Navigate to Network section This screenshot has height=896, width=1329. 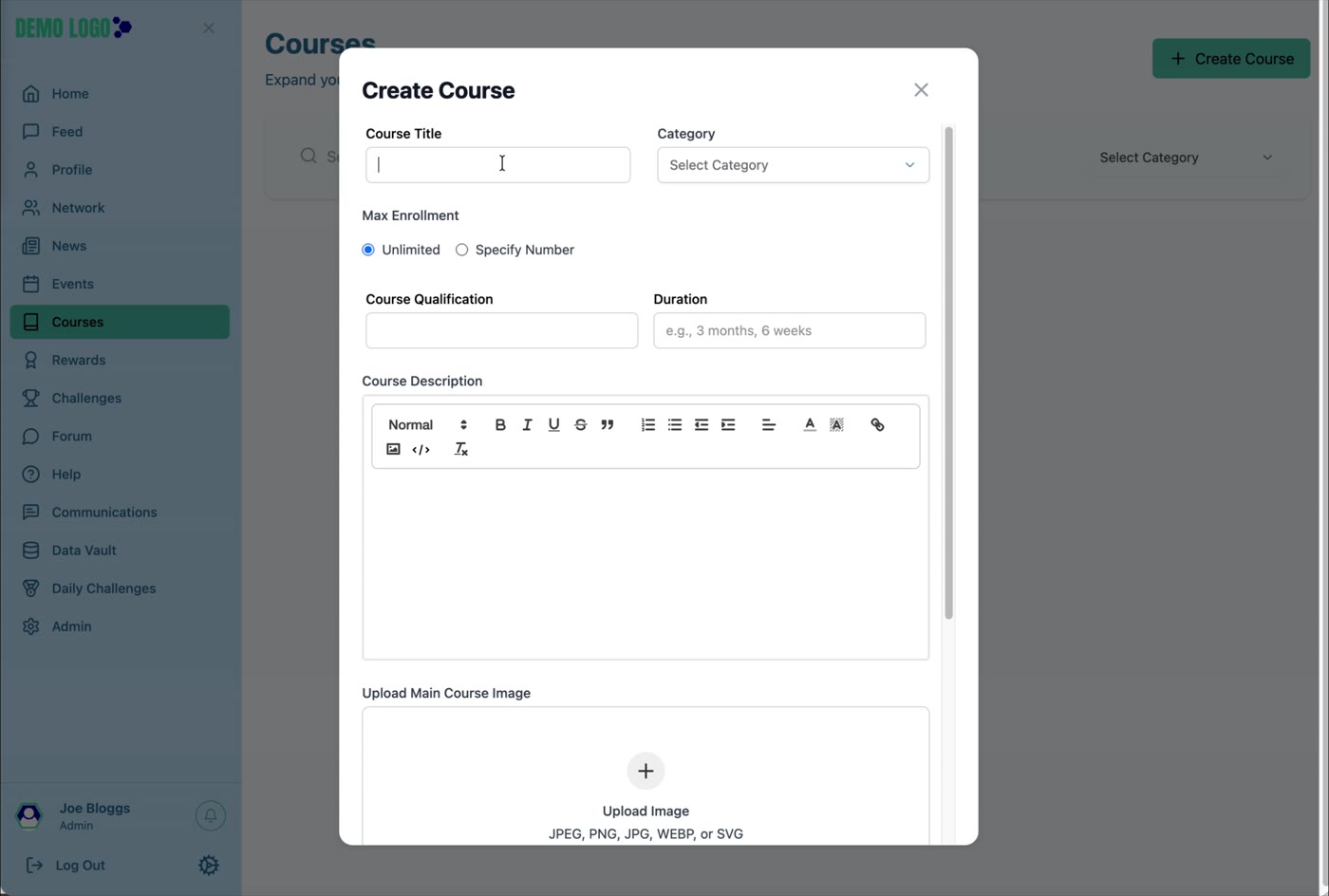120,208
